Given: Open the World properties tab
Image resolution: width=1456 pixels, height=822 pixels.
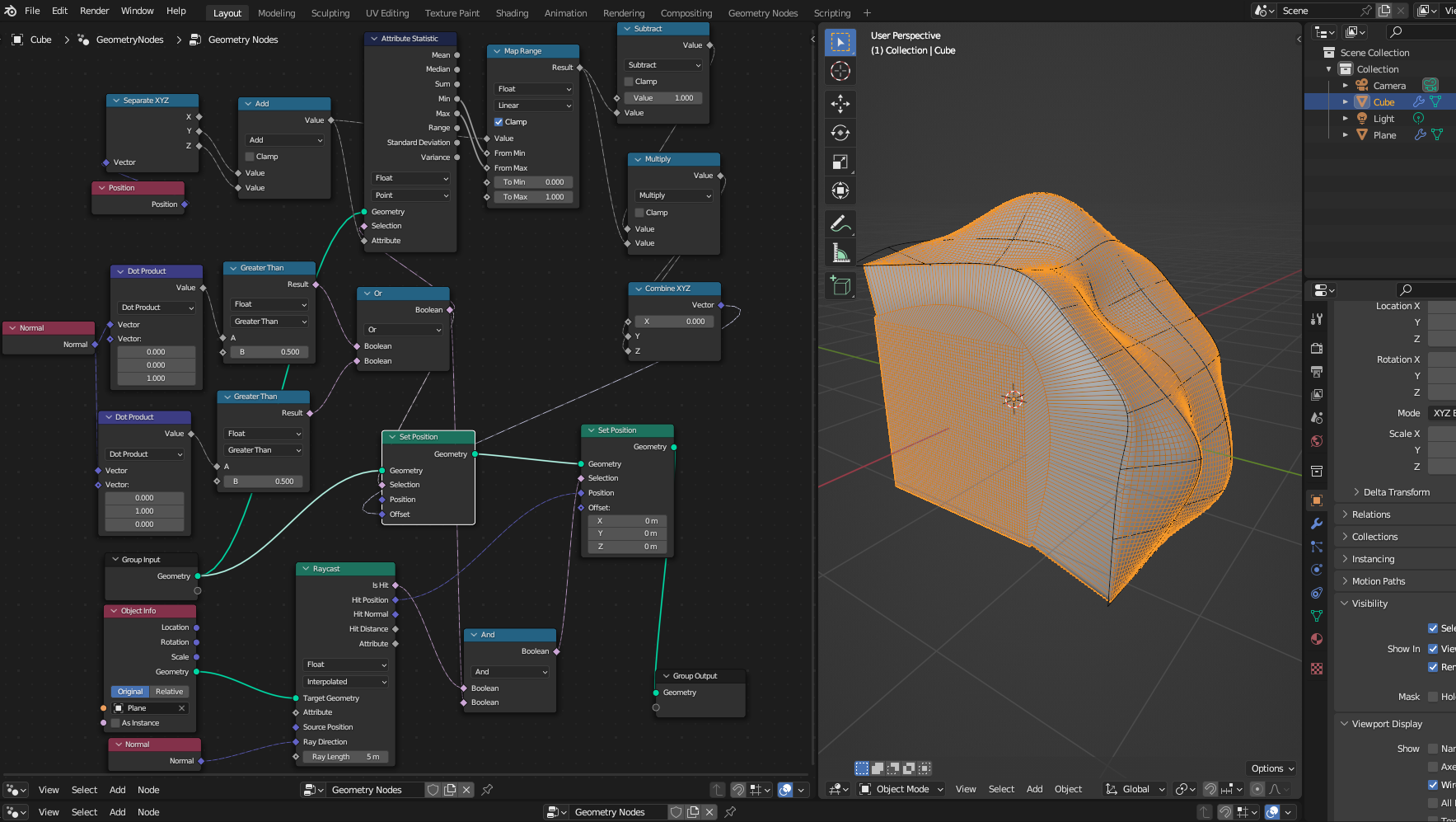Looking at the screenshot, I should pos(1317,440).
